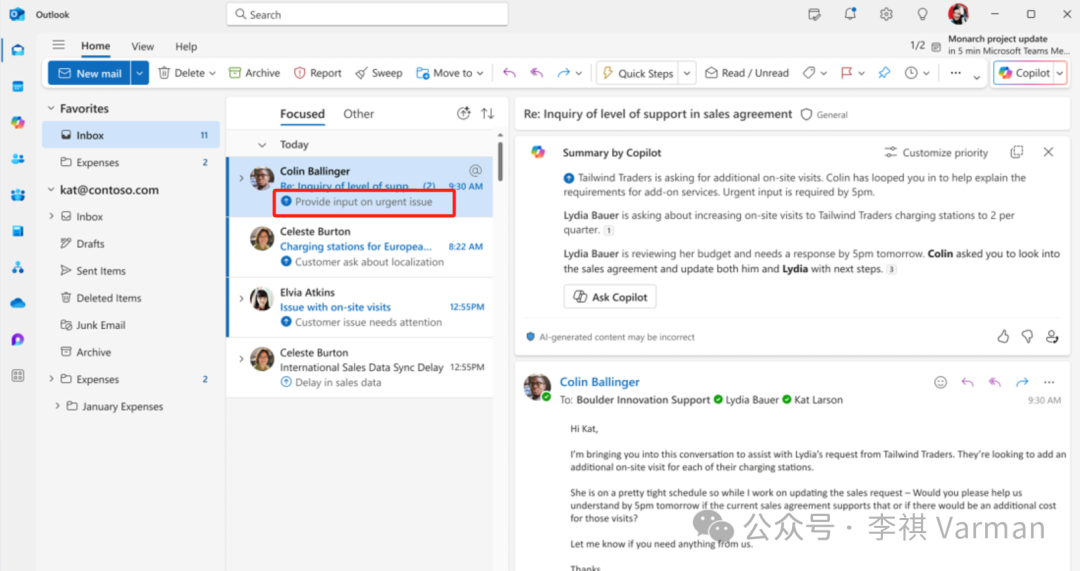This screenshot has width=1080, height=571.
Task: Thumbs up the Copilot summary
Action: [1003, 336]
